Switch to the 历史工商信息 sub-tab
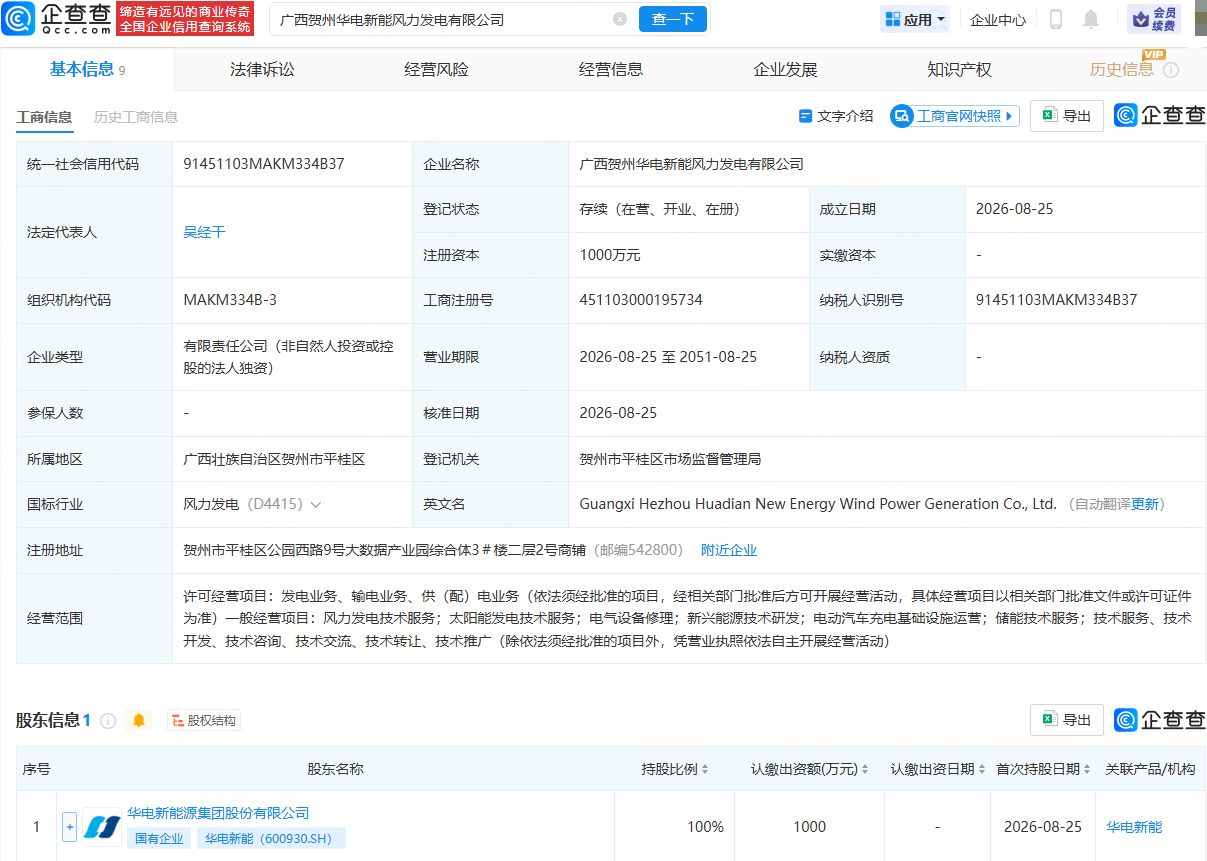This screenshot has height=861, width=1207. [x=136, y=117]
